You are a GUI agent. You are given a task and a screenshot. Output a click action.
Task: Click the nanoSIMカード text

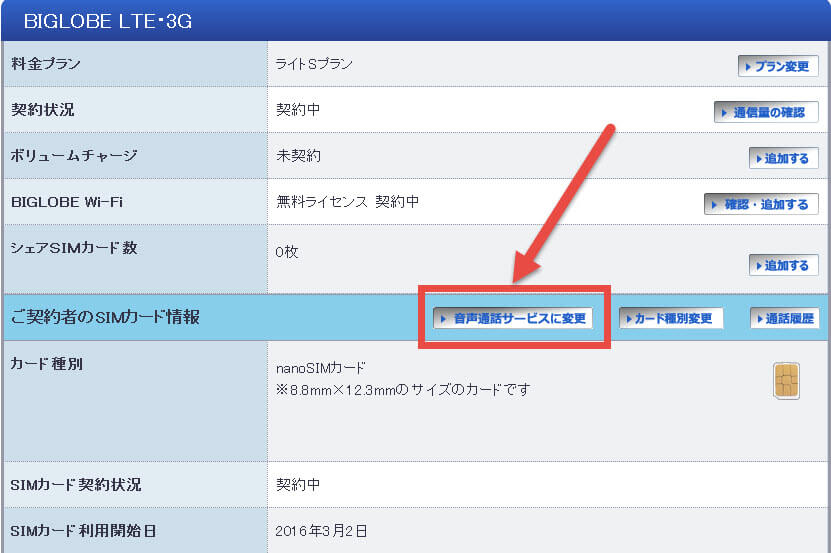click(321, 367)
